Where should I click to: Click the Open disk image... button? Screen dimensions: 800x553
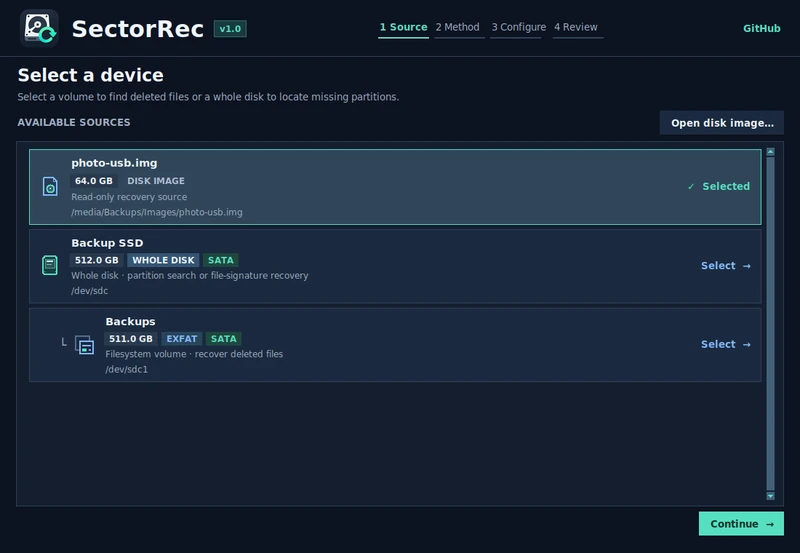click(x=722, y=123)
